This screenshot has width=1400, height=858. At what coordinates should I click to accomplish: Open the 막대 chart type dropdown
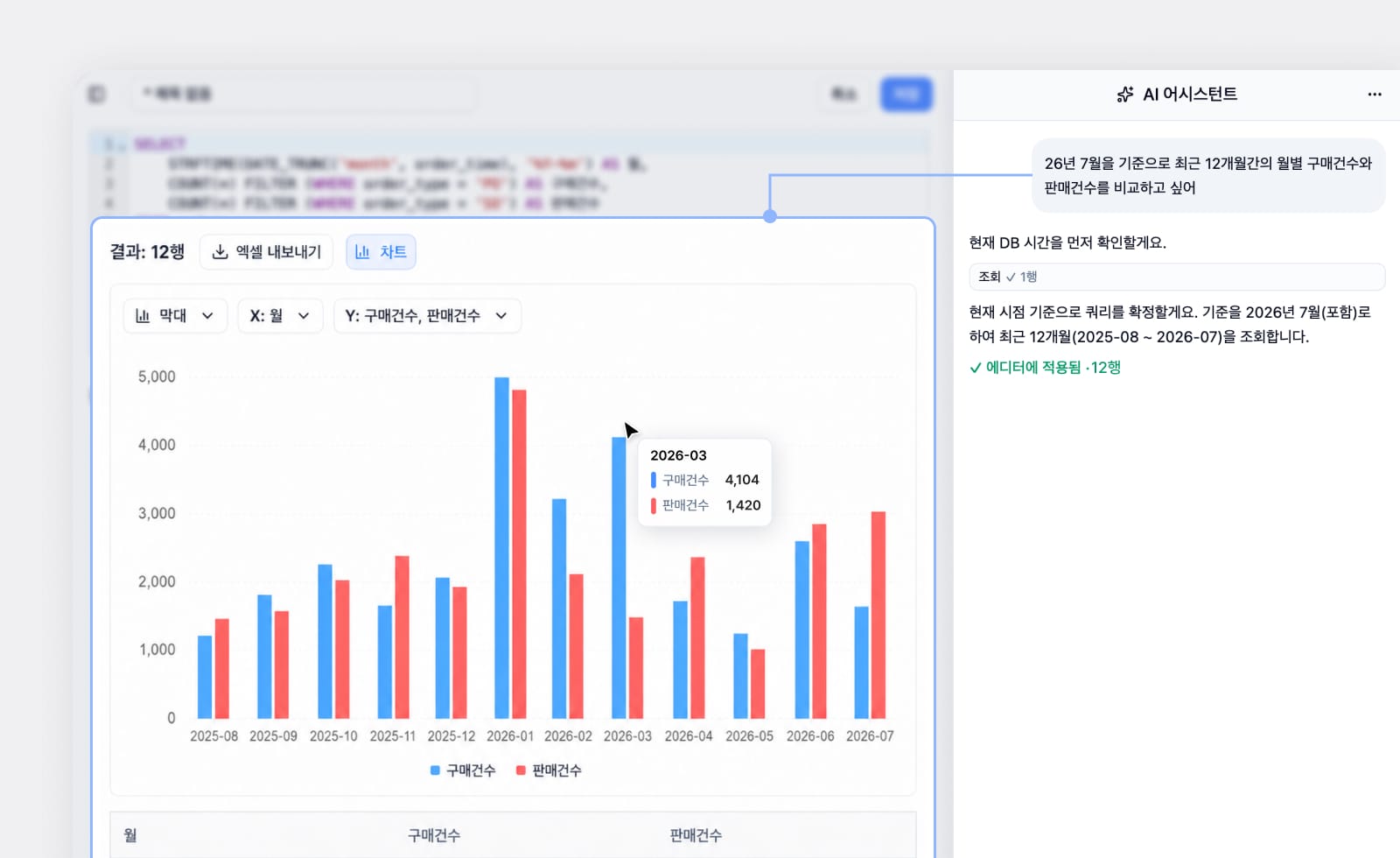tap(175, 316)
